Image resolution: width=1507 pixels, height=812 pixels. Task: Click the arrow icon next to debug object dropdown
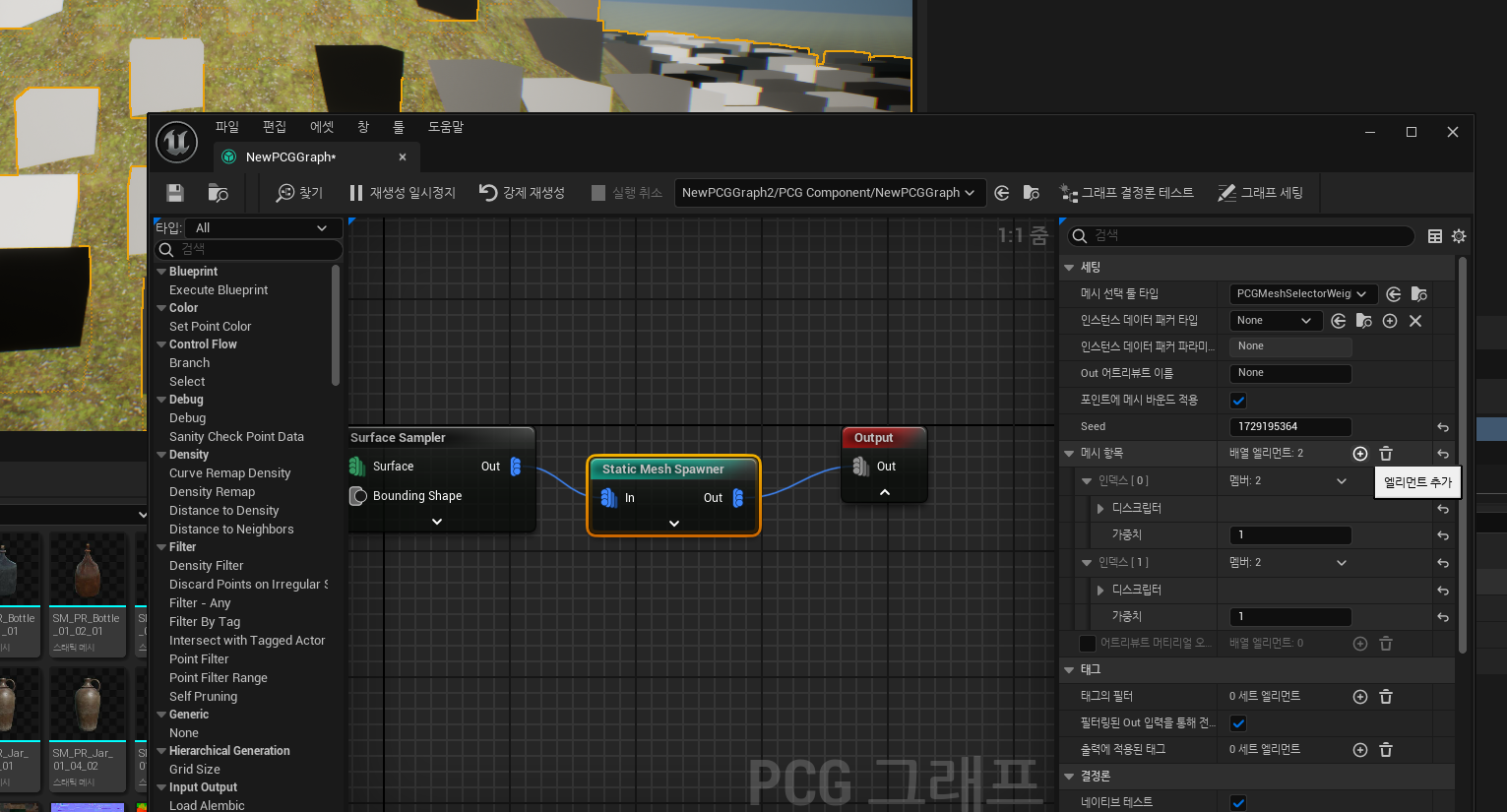click(1002, 193)
